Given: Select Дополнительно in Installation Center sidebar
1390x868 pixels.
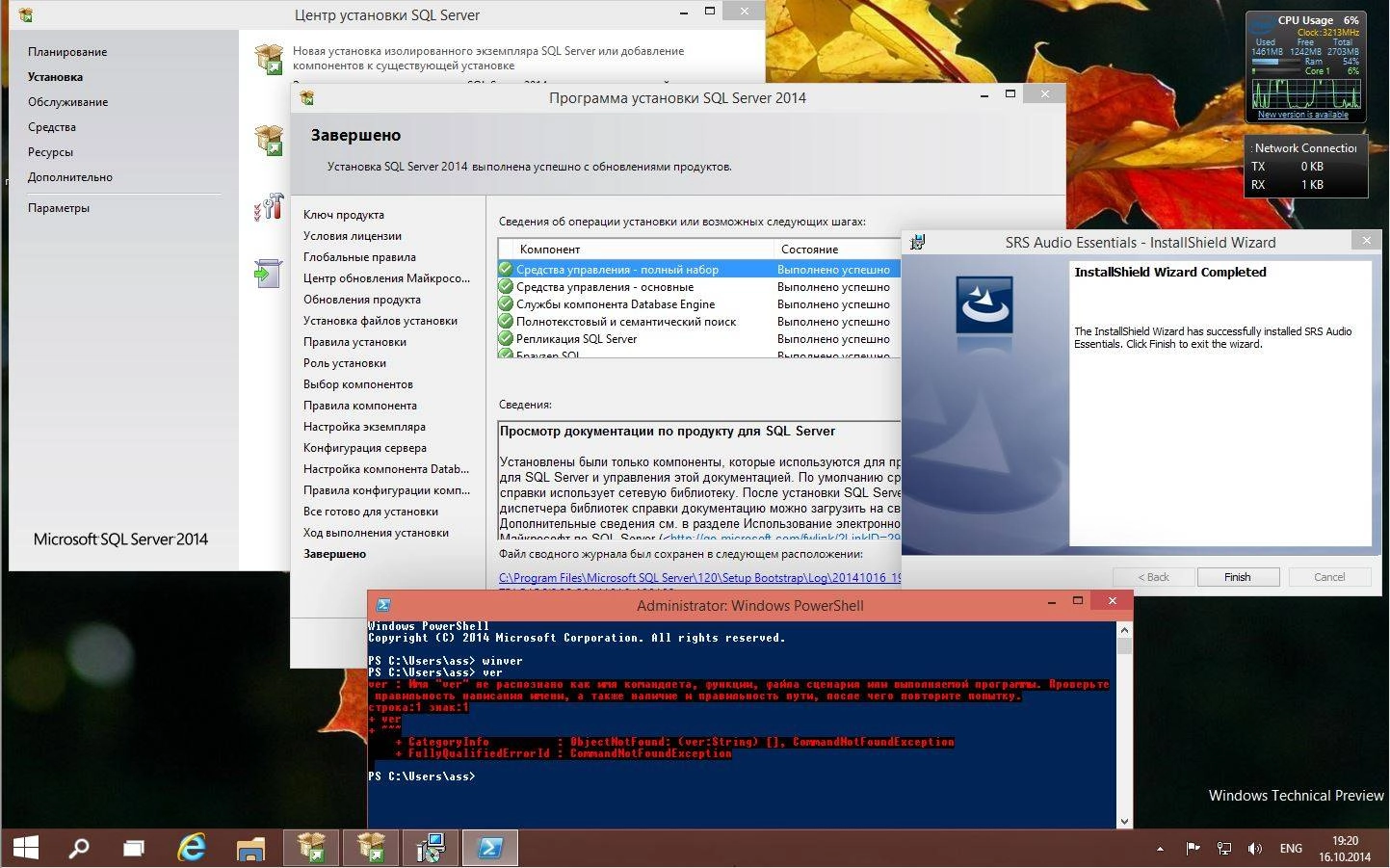Looking at the screenshot, I should (x=70, y=177).
